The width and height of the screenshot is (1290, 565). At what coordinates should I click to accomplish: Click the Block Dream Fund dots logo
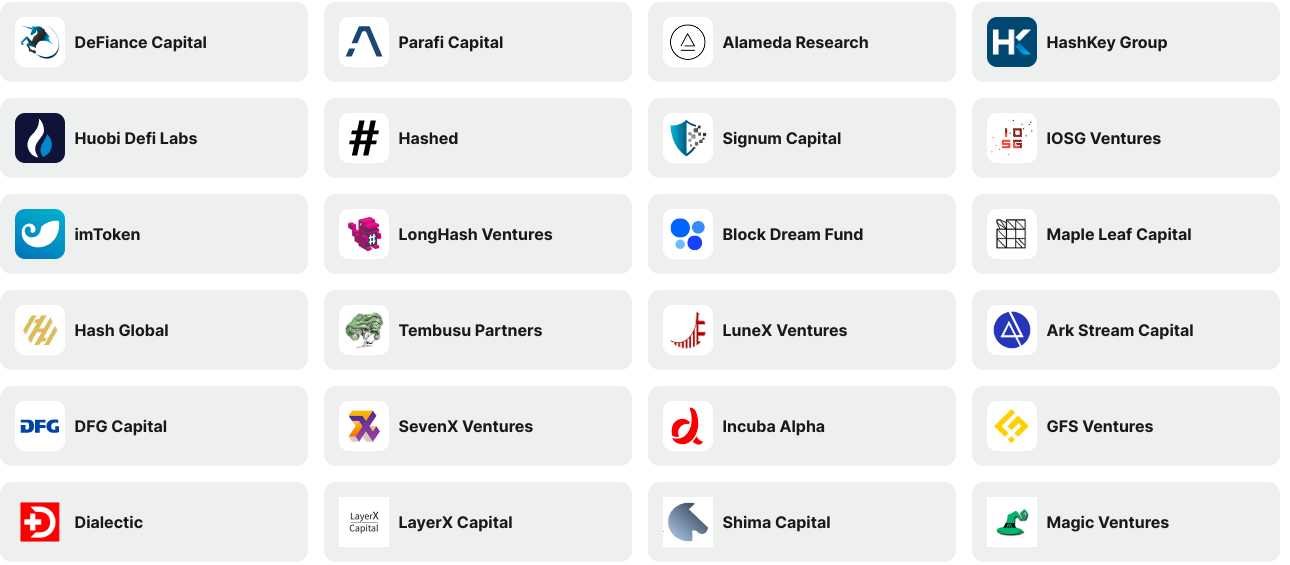coord(688,234)
